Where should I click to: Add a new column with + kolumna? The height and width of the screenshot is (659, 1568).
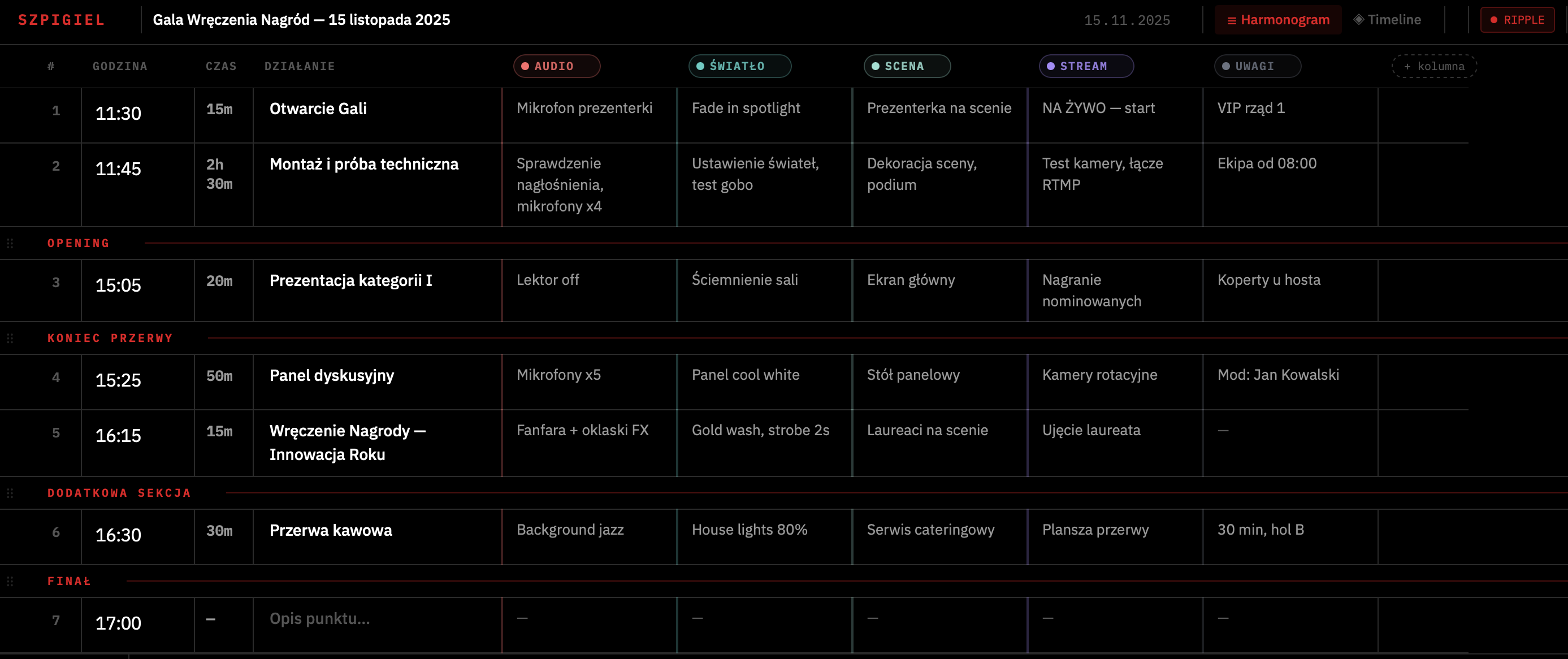1434,66
